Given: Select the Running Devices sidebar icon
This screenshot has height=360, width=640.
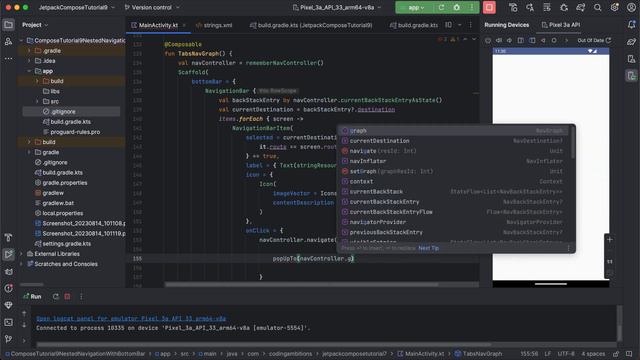Looking at the screenshot, I should coord(631,76).
